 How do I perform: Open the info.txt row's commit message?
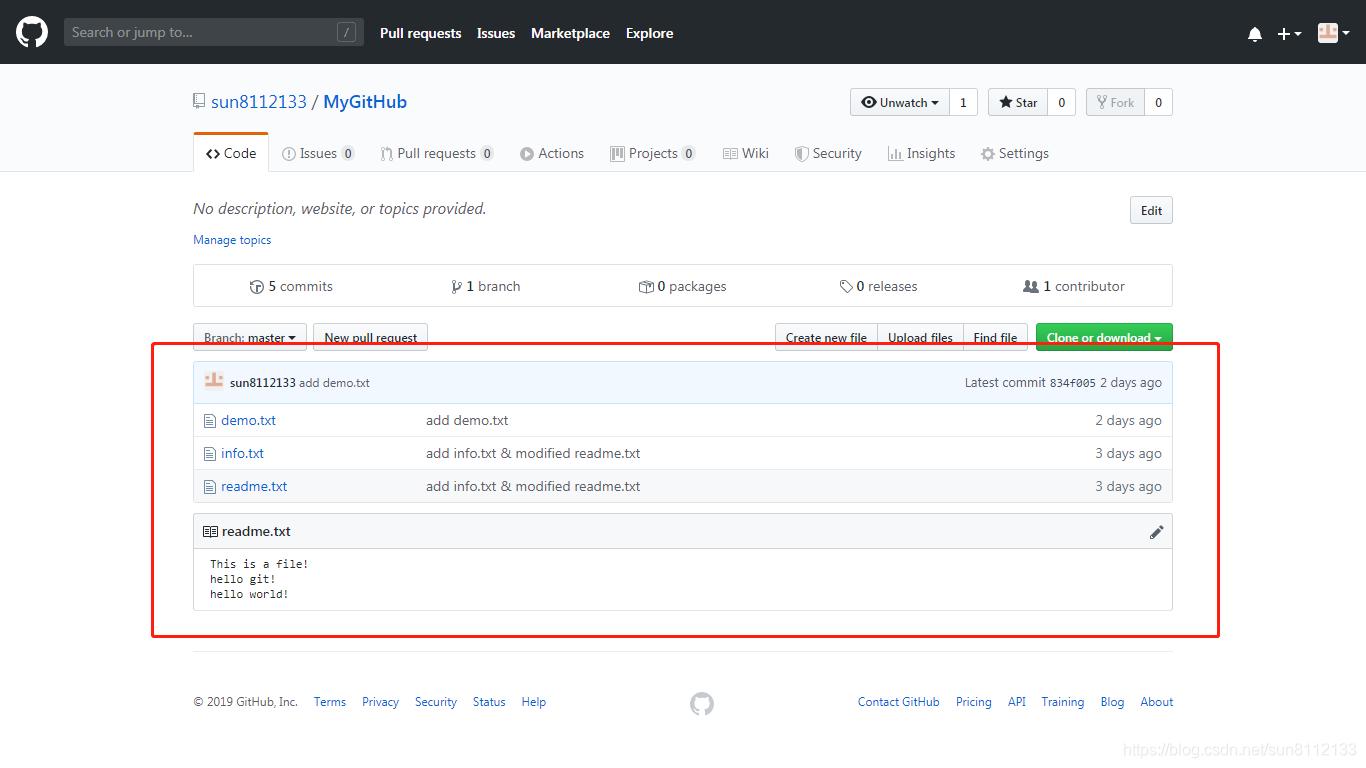[x=533, y=453]
